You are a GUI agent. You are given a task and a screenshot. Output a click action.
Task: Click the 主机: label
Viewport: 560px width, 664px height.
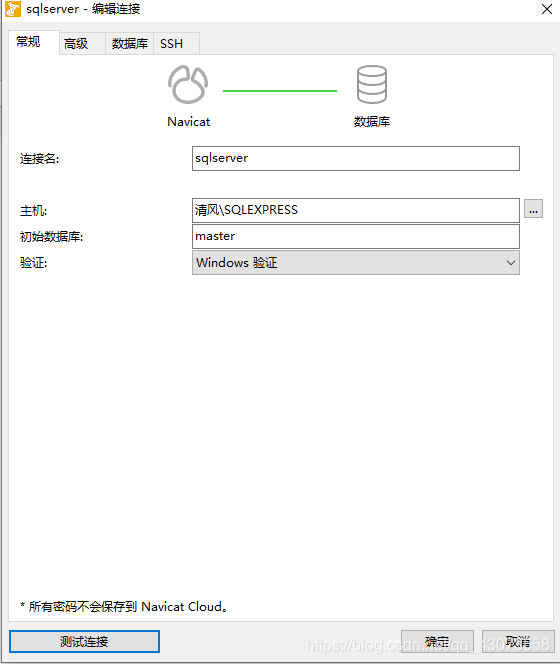pyautogui.click(x=33, y=210)
